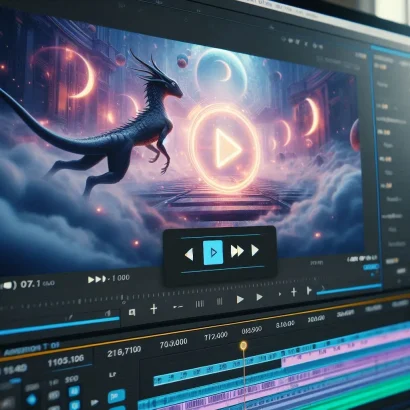
Task: Click the small square icon beside the plus
Action: pyautogui.click(x=132, y=312)
